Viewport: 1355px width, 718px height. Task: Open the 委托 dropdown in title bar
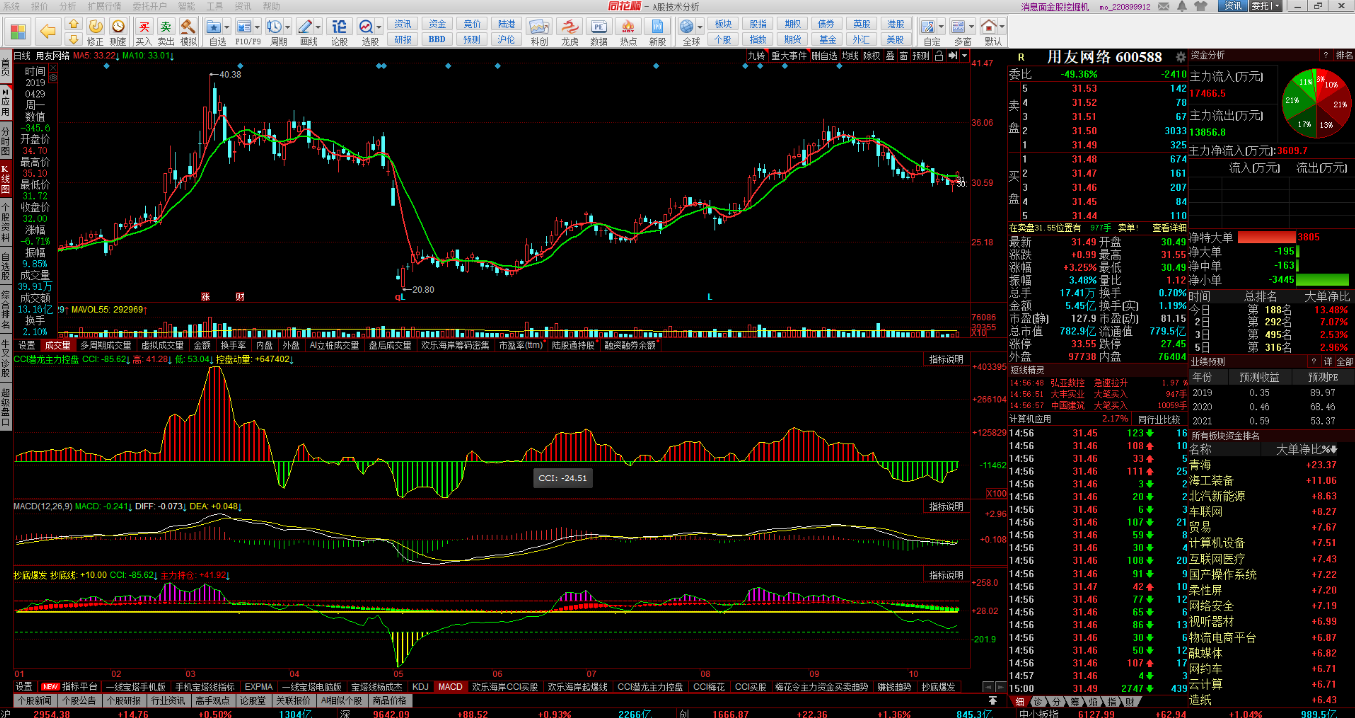point(1264,6)
